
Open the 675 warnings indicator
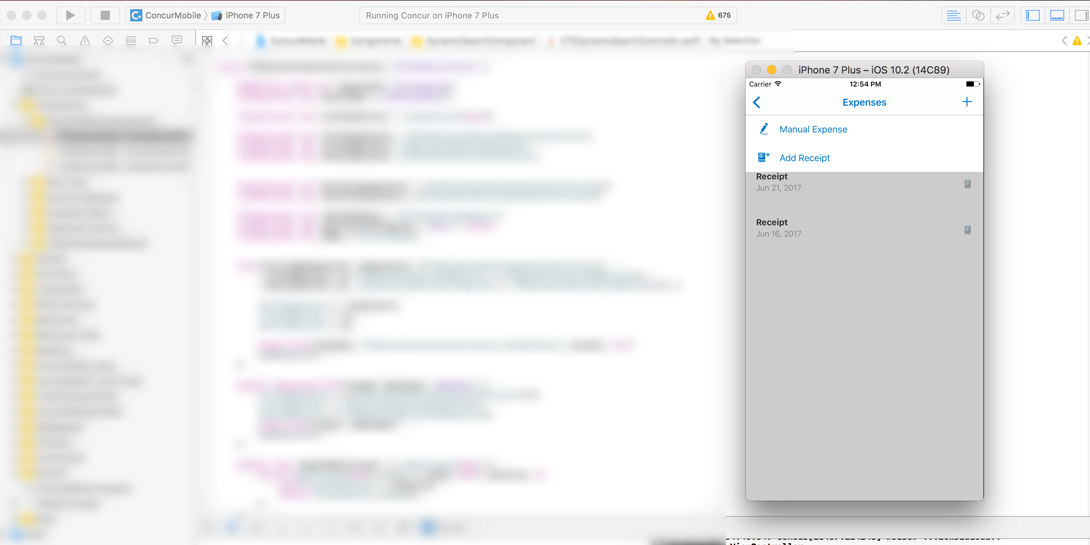pos(718,15)
